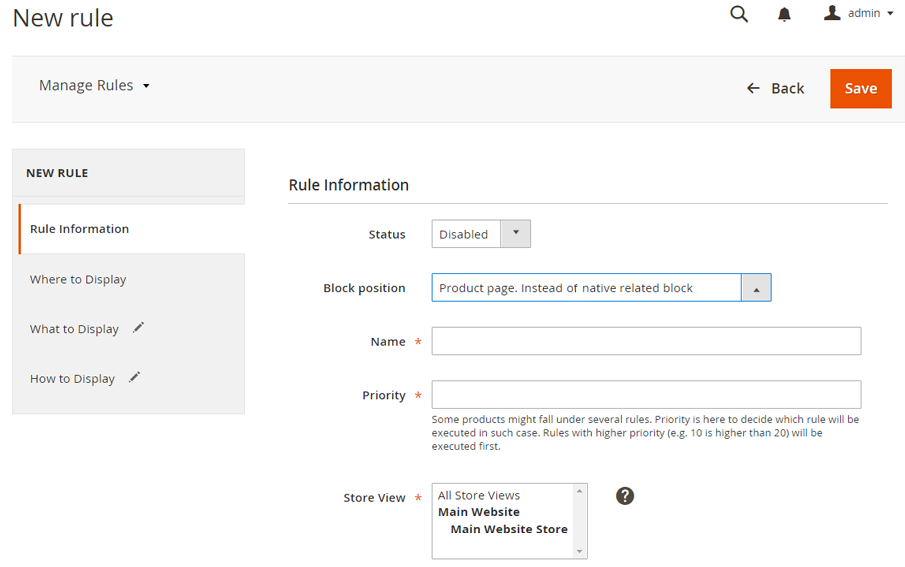The image size is (905, 567).
Task: Open the Status dropdown
Action: 481,234
